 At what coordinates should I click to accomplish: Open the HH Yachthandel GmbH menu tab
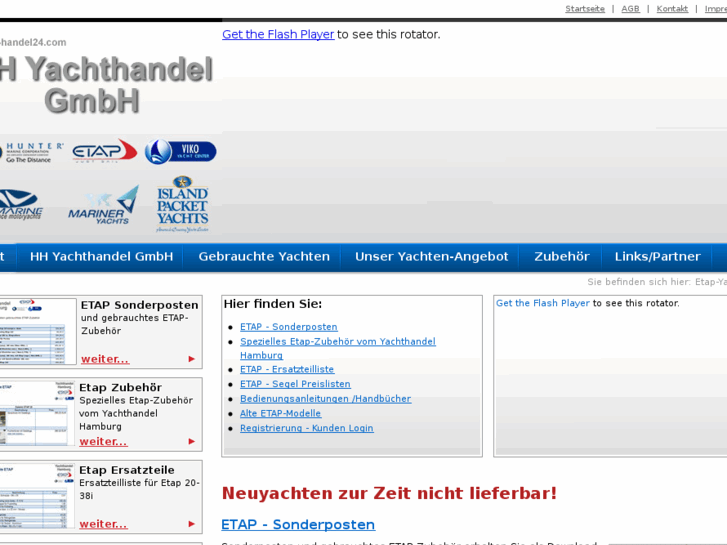point(101,256)
